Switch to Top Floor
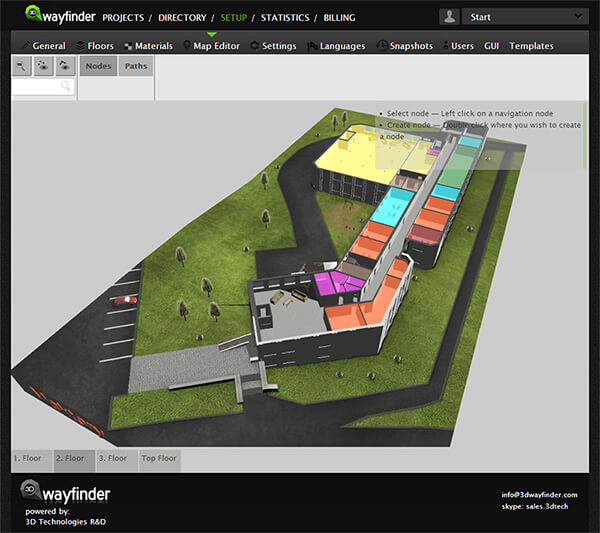The height and width of the screenshot is (533, 600). [160, 460]
